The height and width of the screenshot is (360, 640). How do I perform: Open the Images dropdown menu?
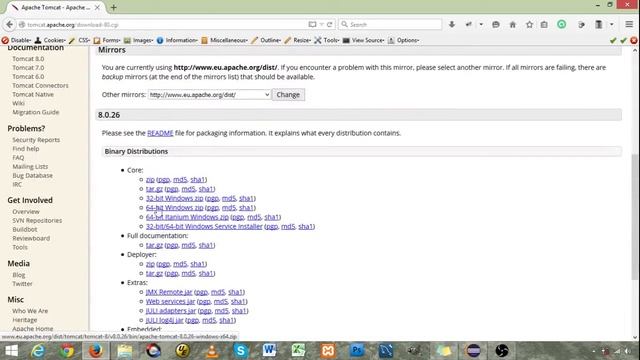tap(138, 40)
